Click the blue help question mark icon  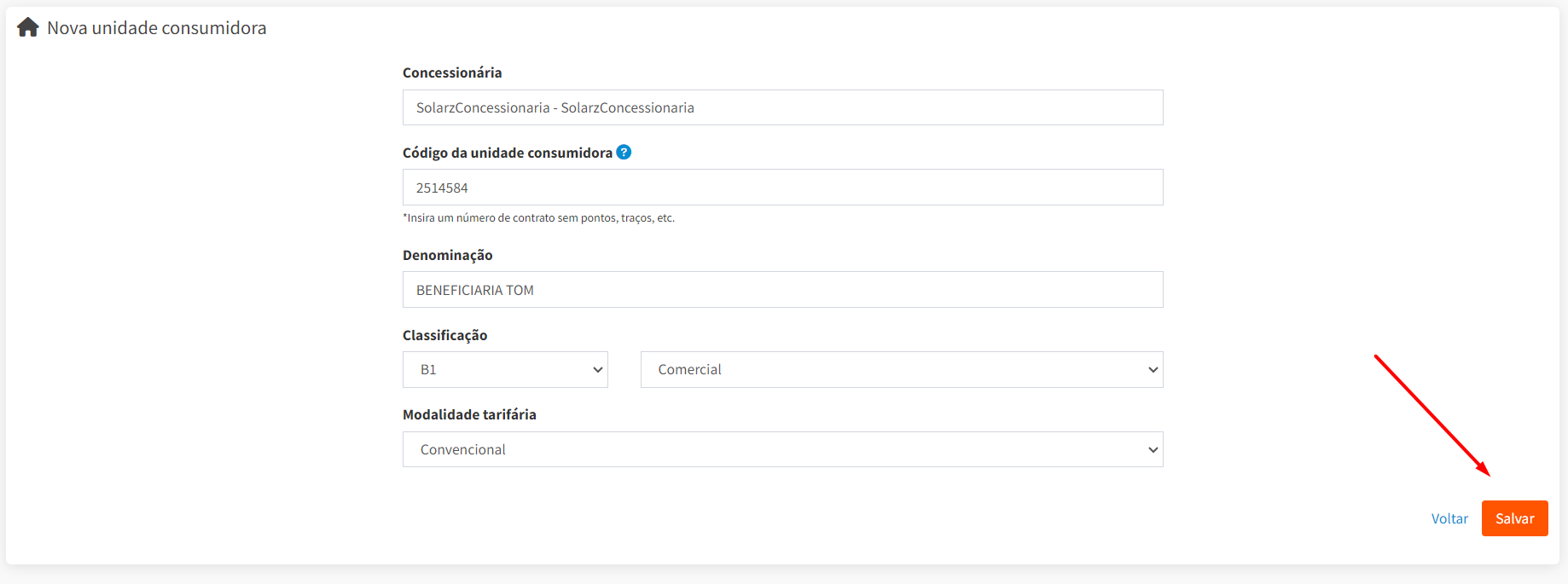[x=624, y=152]
